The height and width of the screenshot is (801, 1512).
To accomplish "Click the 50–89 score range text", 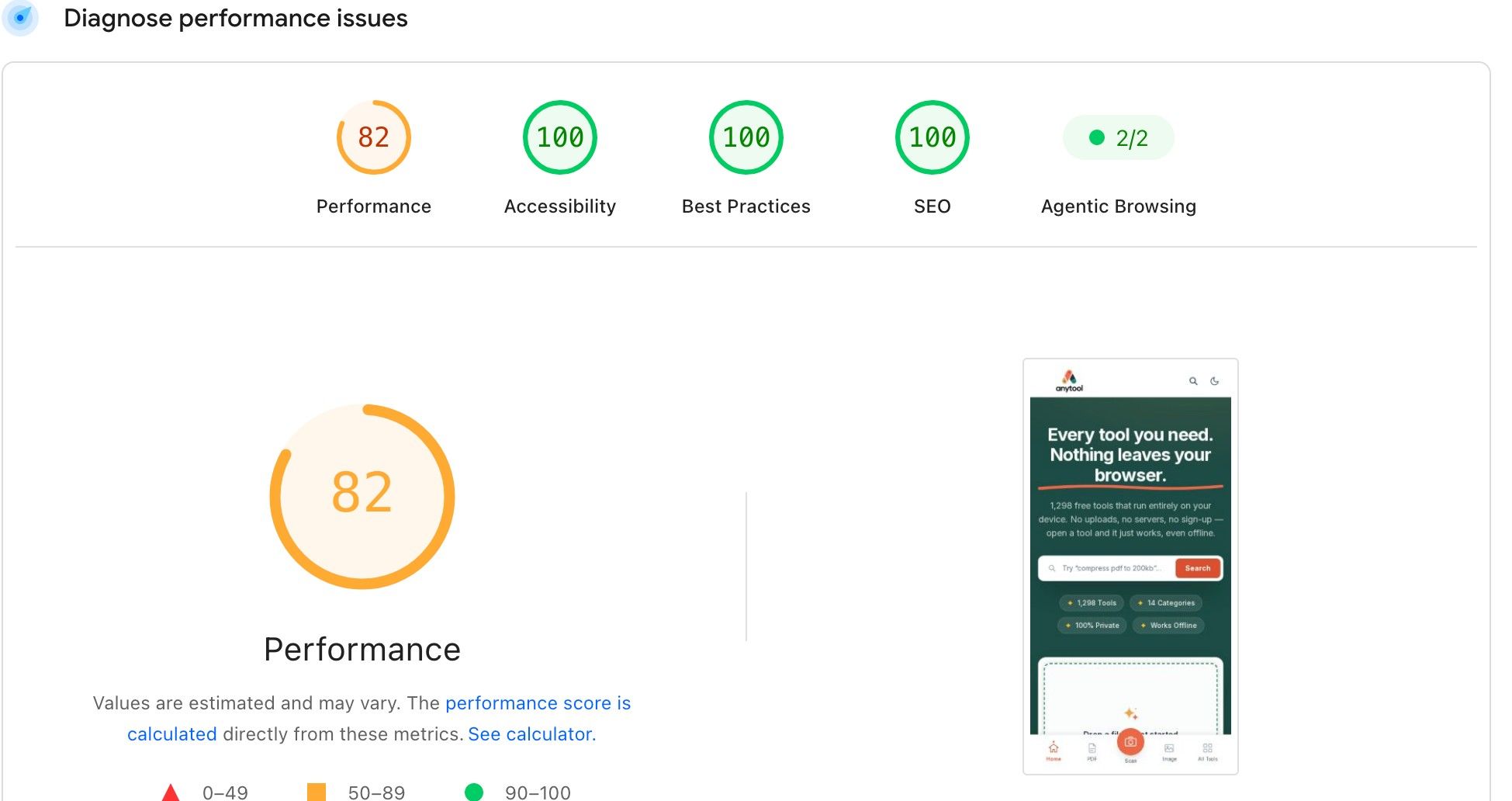I will click(x=376, y=792).
